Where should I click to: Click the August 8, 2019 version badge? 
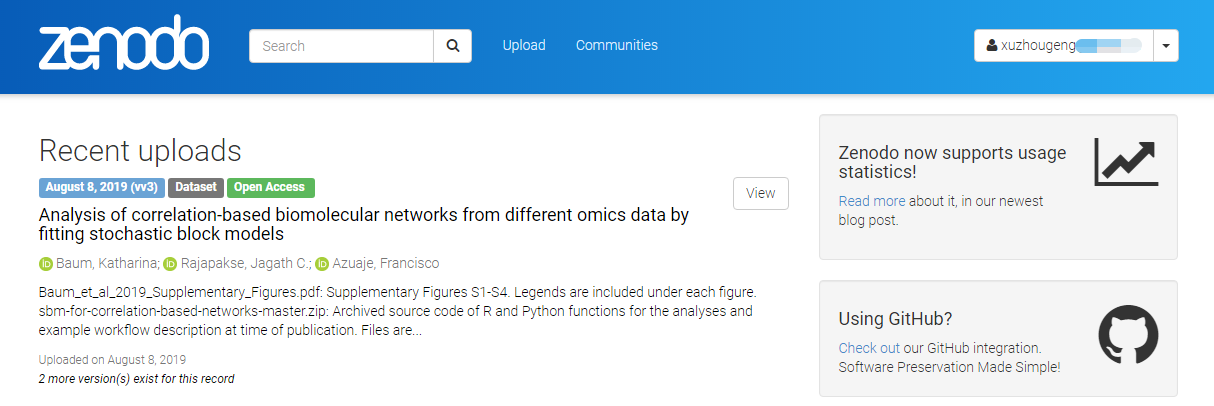point(102,187)
